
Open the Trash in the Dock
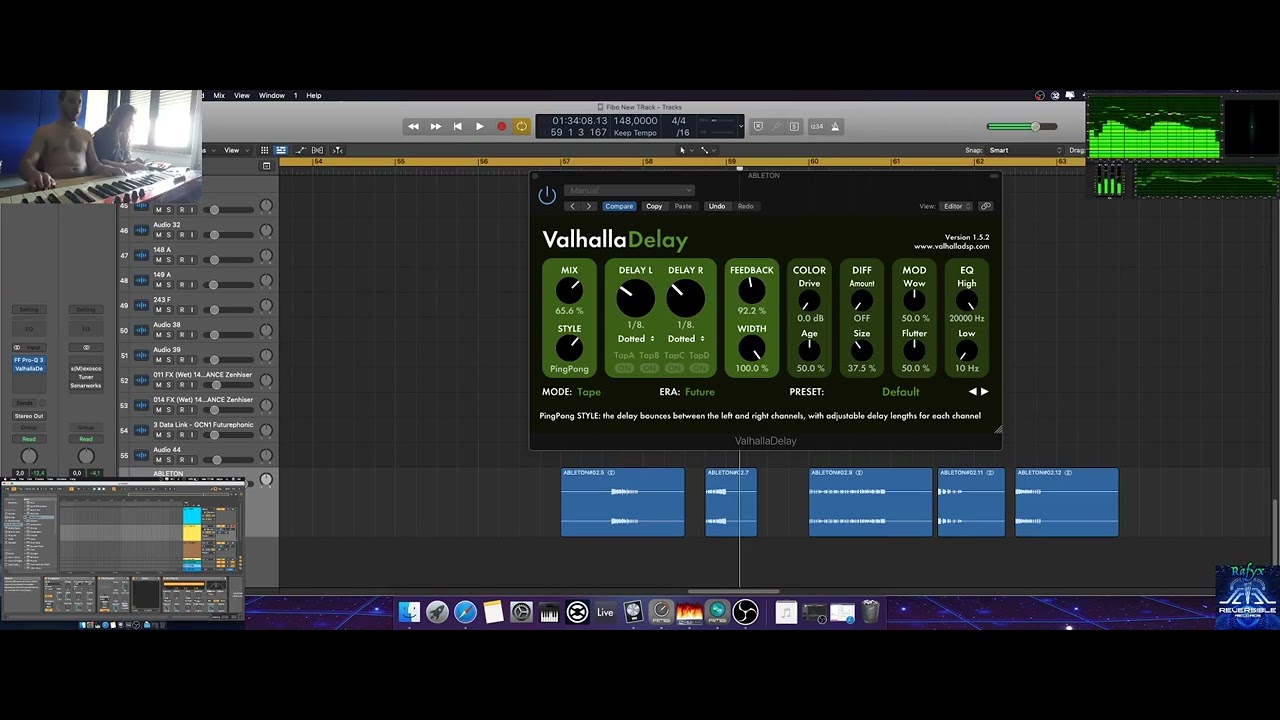[x=870, y=612]
